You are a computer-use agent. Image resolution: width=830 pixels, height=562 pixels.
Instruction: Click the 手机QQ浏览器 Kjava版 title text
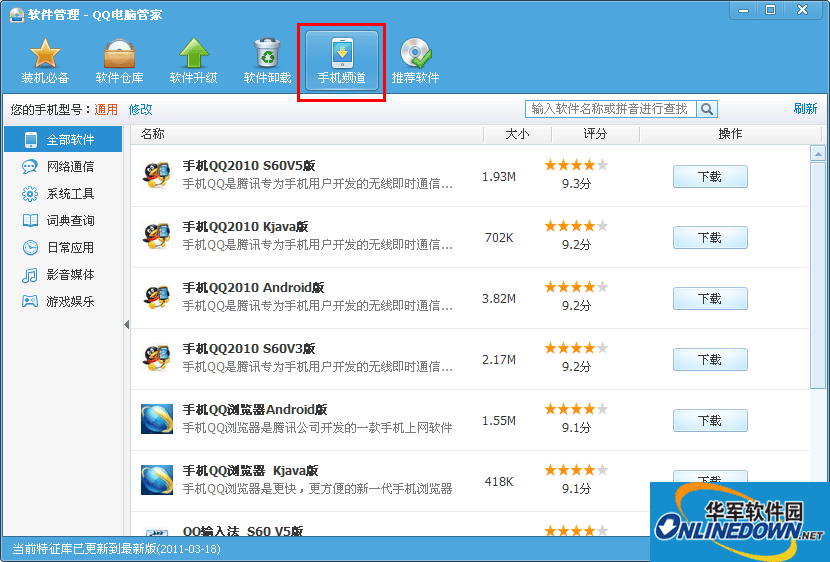(250, 470)
